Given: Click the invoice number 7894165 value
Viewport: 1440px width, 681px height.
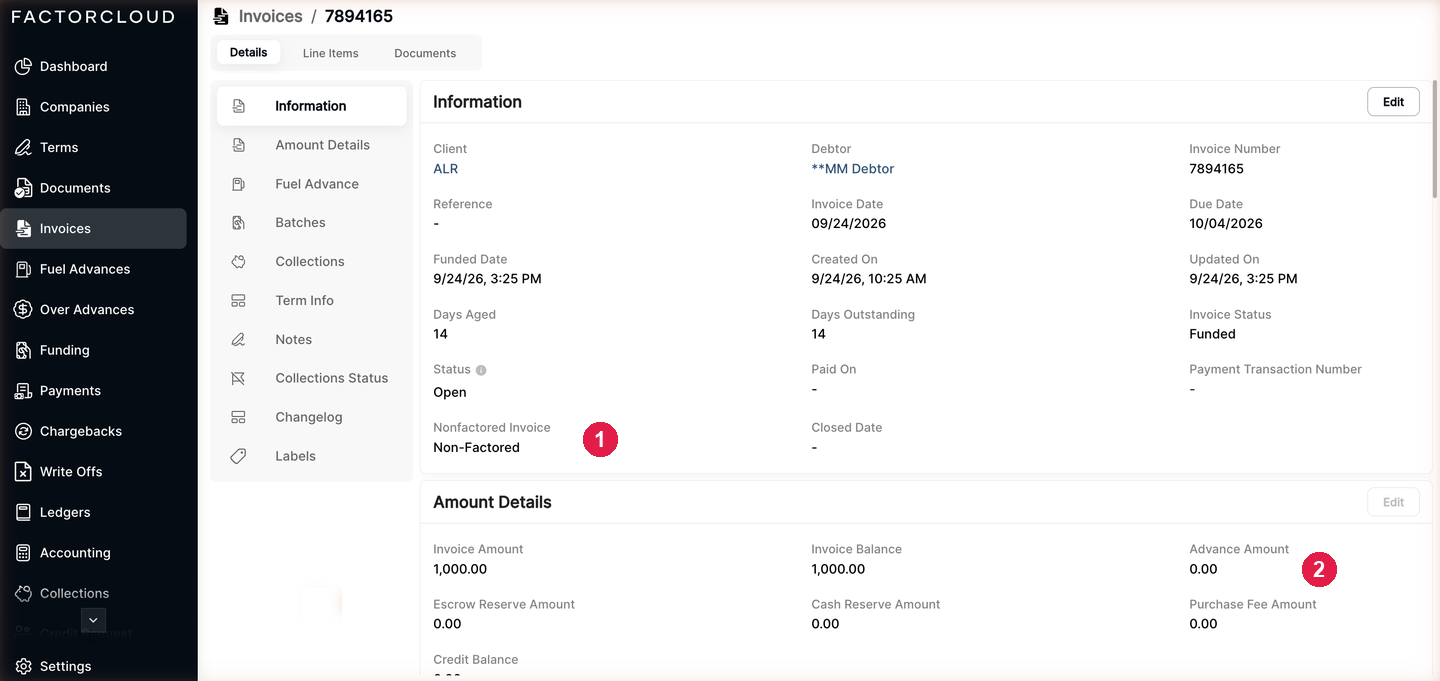Looking at the screenshot, I should 1216,169.
